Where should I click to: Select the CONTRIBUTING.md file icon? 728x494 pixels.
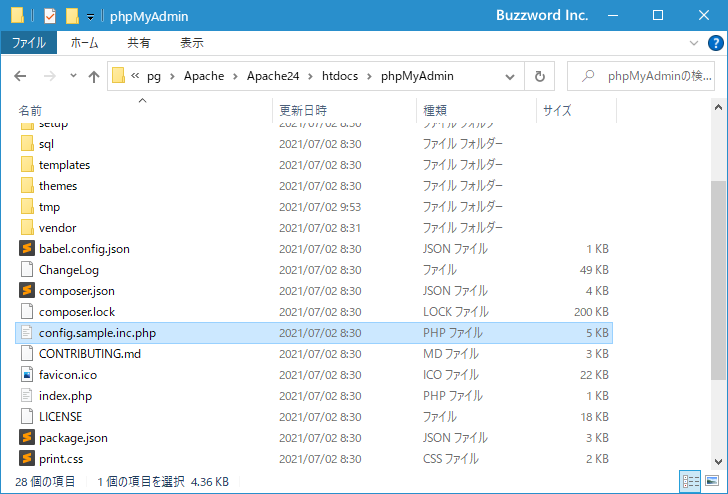pyautogui.click(x=27, y=353)
